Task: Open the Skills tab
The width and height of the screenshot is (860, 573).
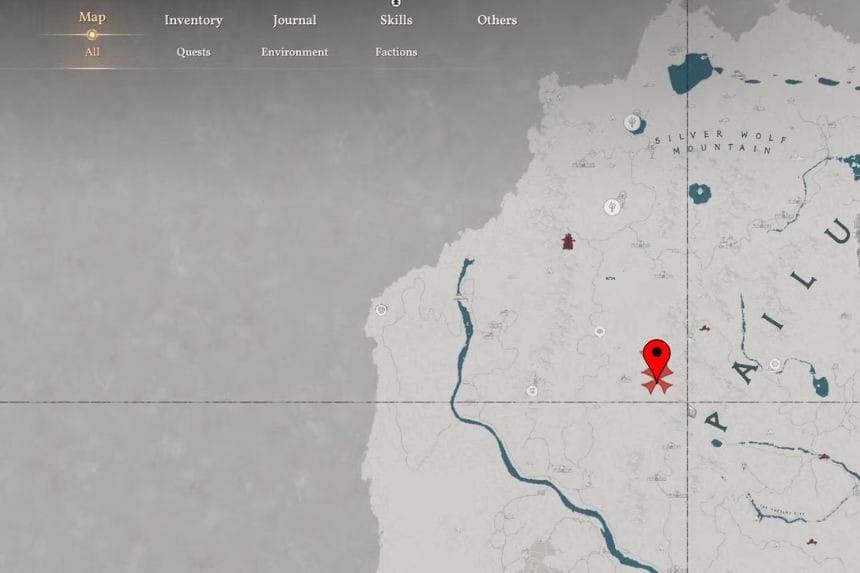Action: (396, 20)
